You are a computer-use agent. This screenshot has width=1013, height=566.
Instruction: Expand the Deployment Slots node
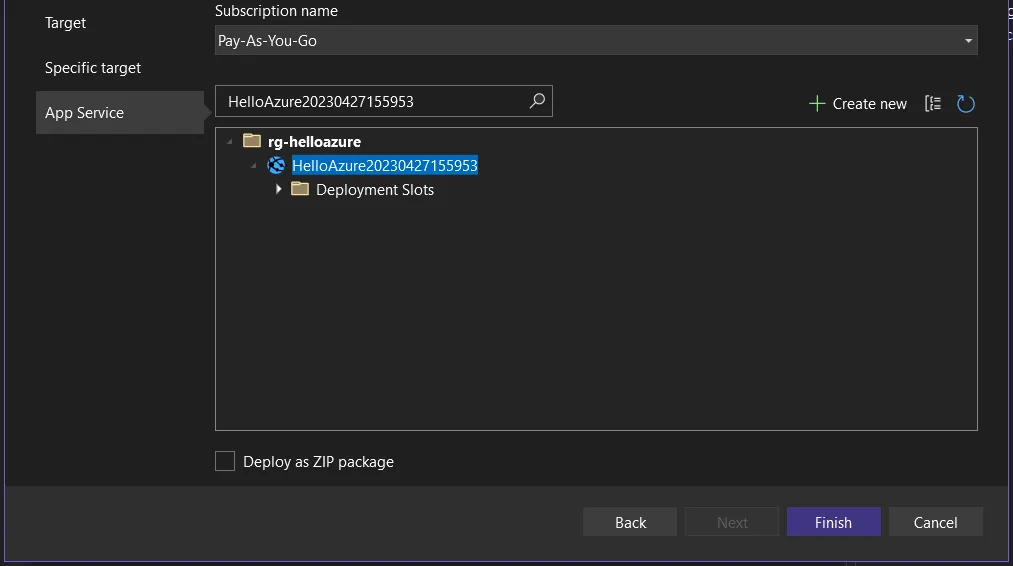tap(278, 189)
